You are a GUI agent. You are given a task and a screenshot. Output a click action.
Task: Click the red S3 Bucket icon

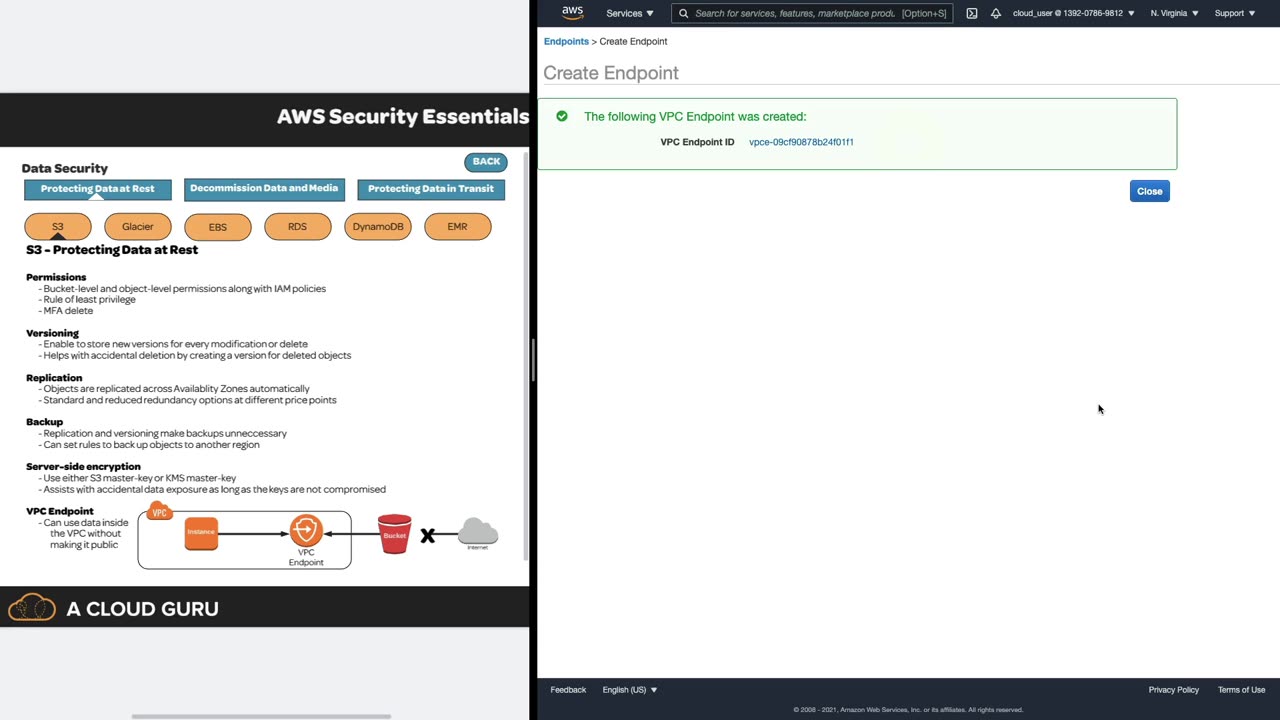394,534
